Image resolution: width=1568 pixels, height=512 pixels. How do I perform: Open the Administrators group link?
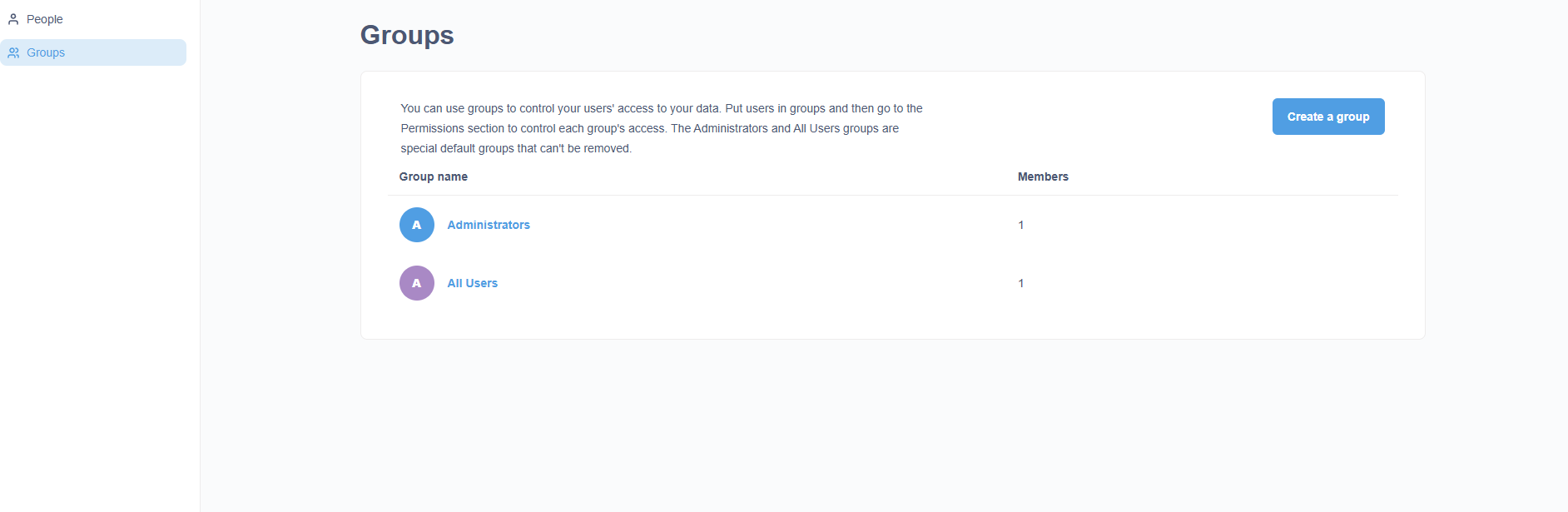point(489,225)
